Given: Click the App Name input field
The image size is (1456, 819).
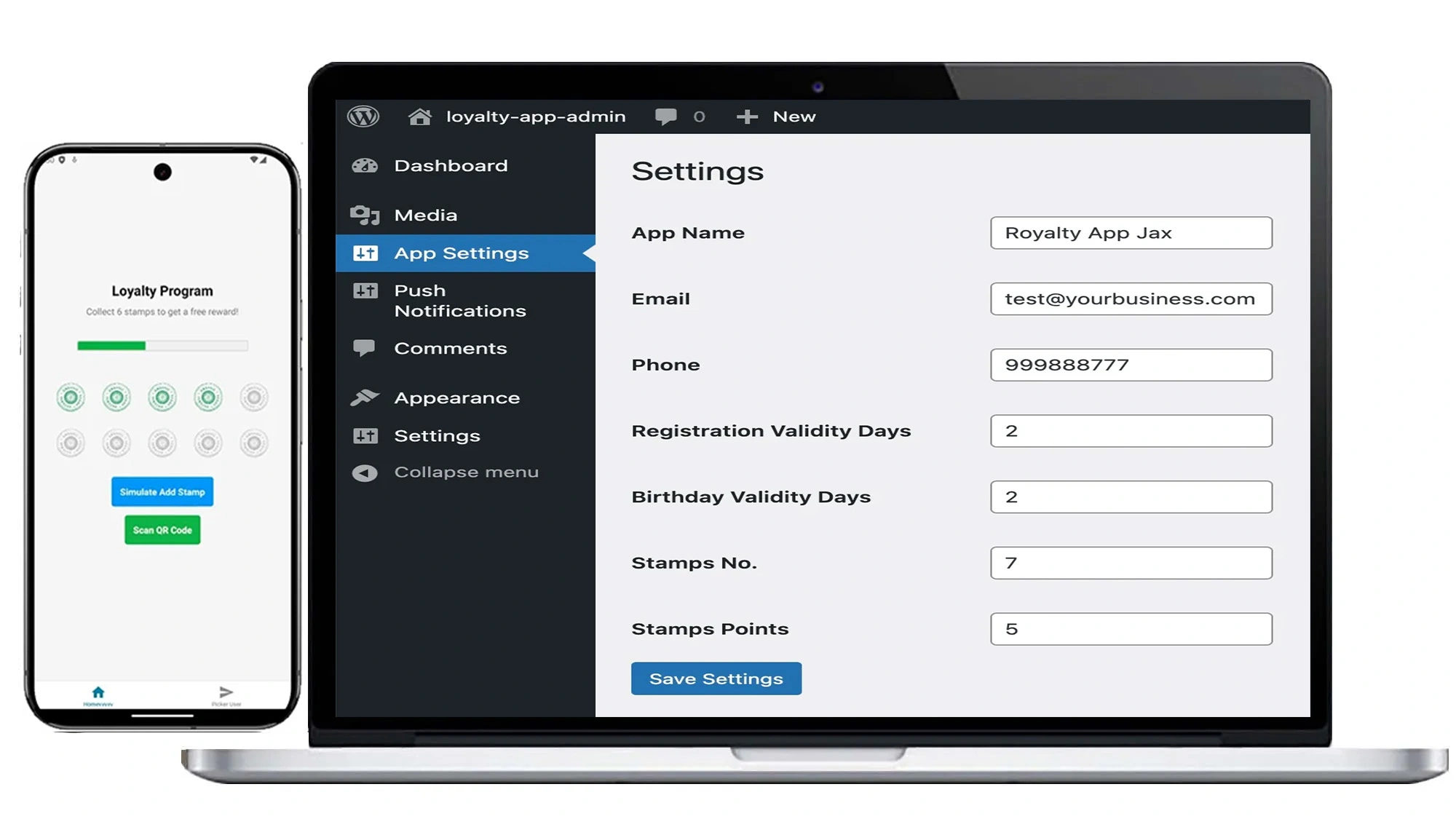Looking at the screenshot, I should tap(1131, 233).
